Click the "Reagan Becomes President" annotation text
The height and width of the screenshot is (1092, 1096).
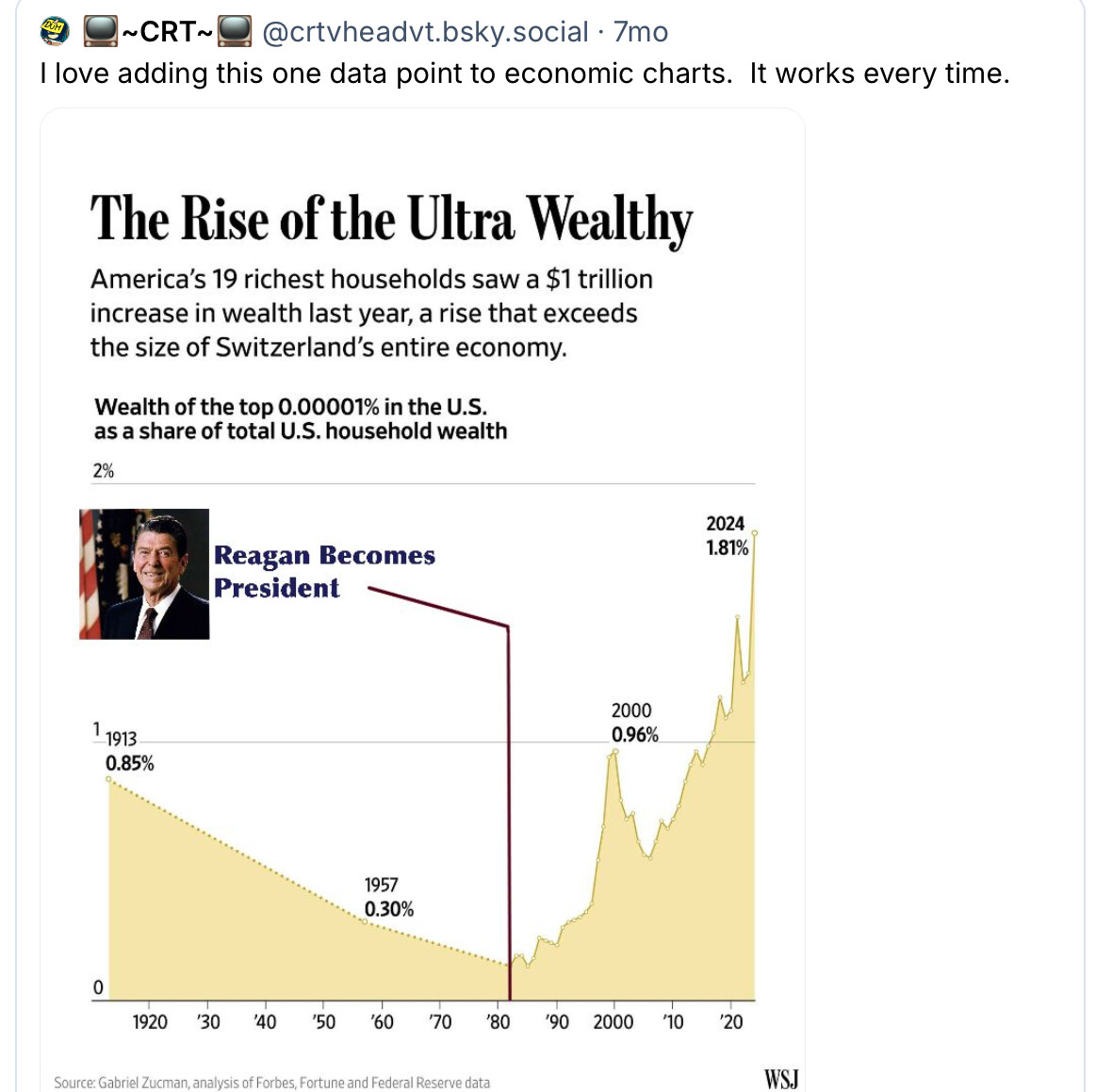pos(323,571)
